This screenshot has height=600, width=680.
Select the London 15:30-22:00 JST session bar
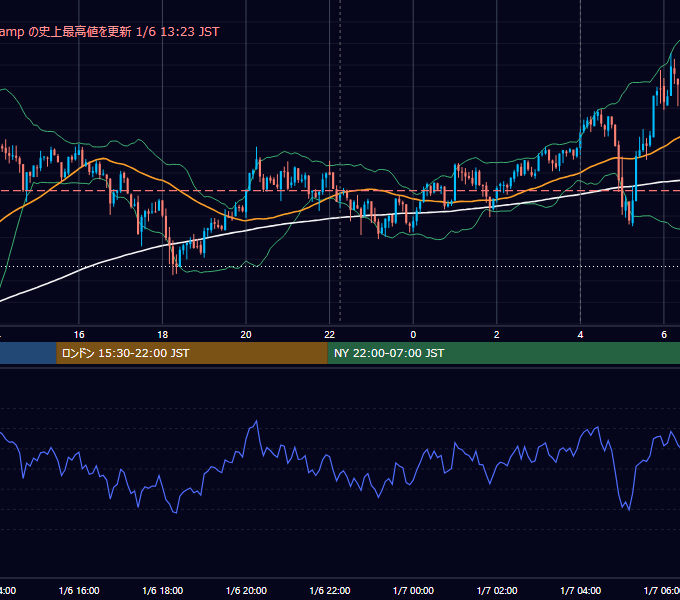tap(192, 353)
